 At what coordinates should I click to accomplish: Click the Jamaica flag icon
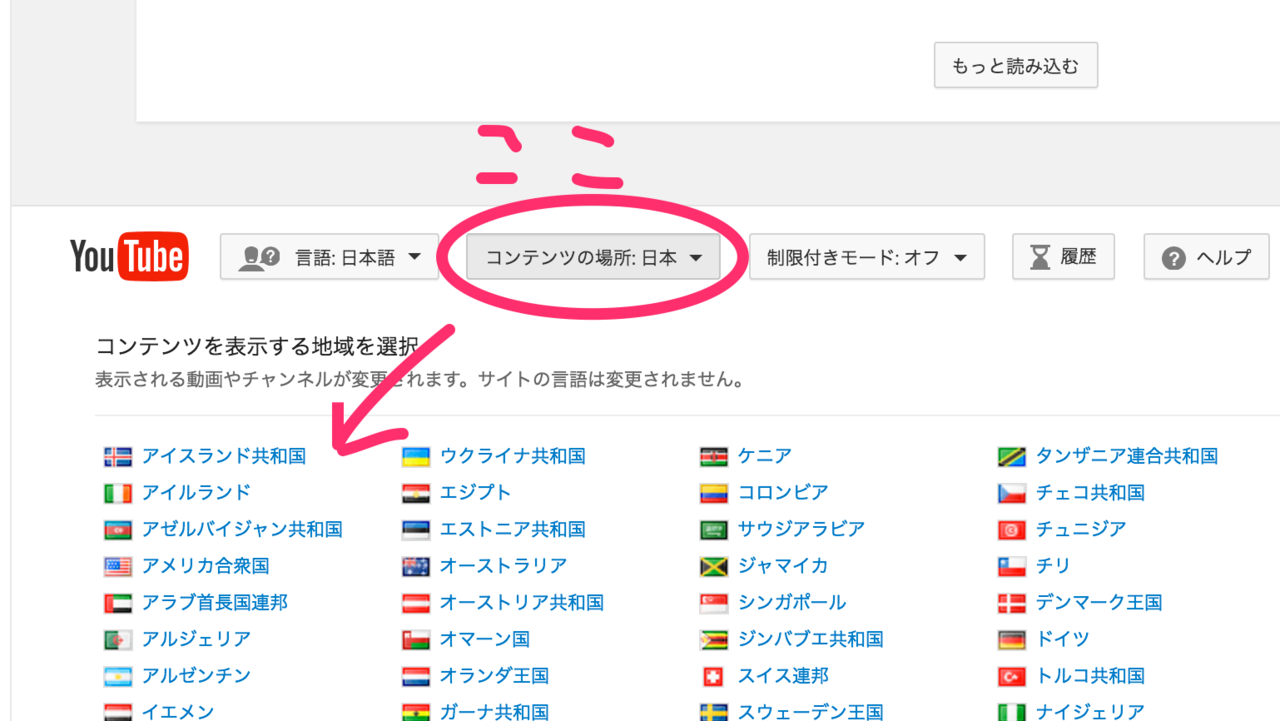tap(714, 567)
